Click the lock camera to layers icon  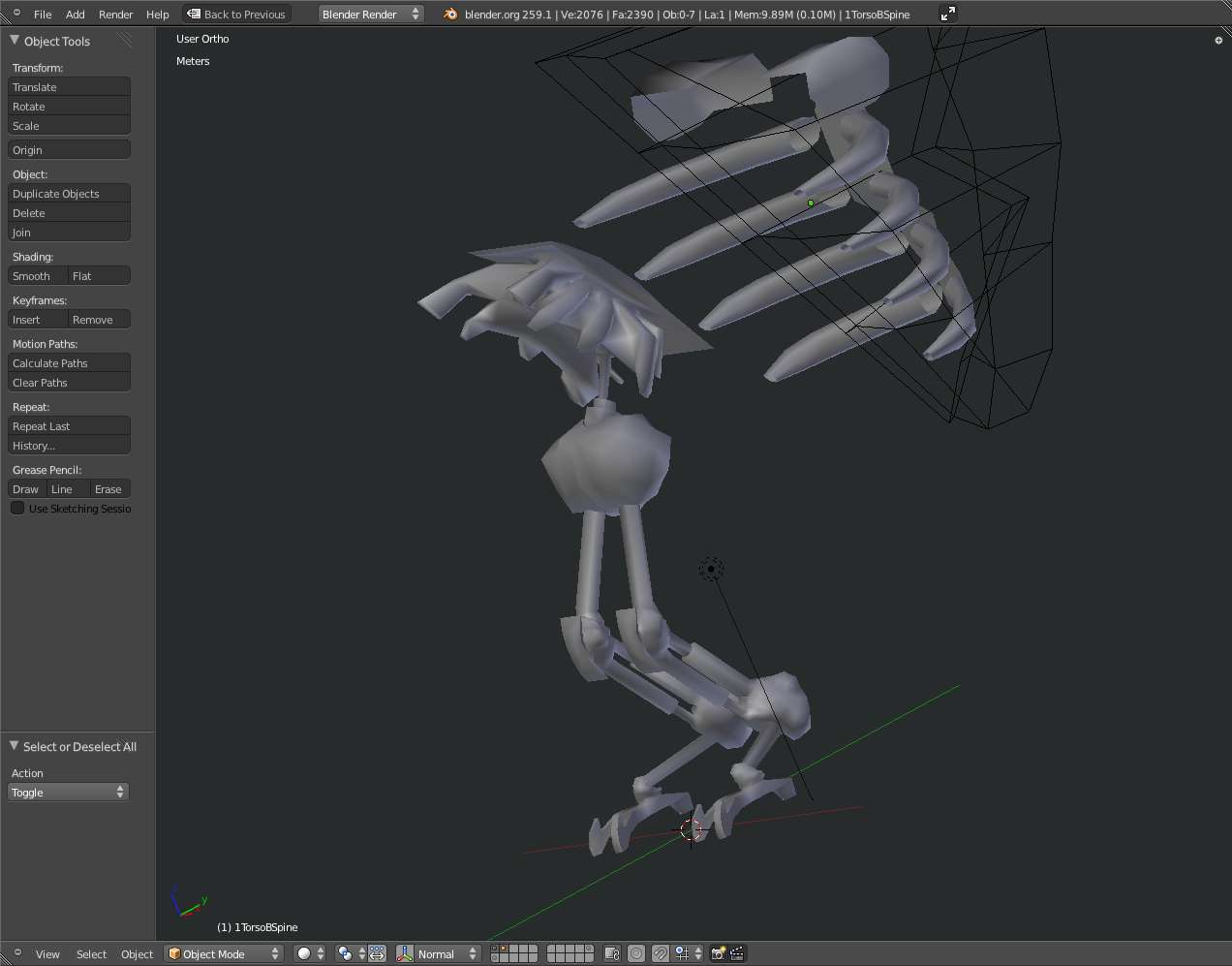[611, 954]
